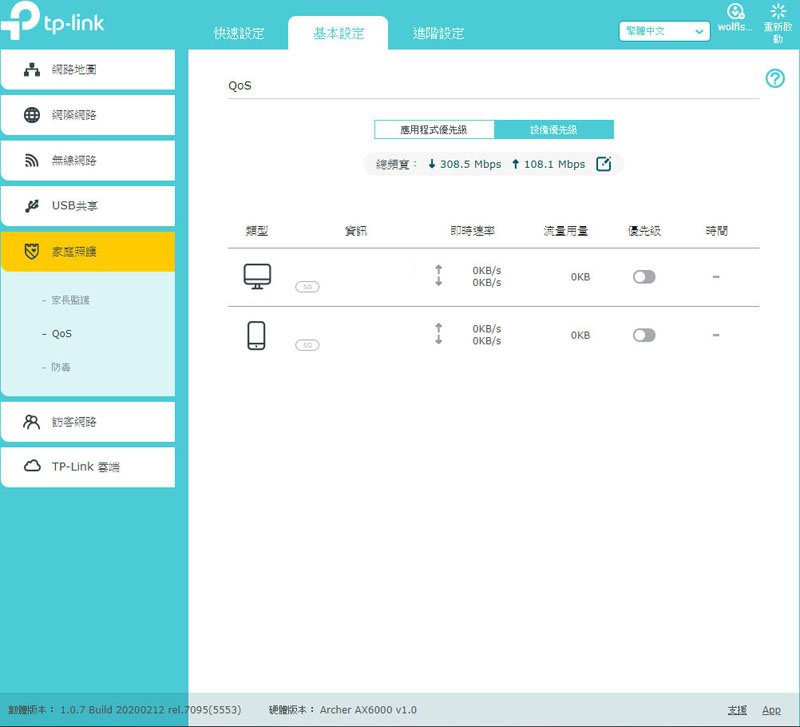
Task: Click the QoS help question mark icon
Action: tap(774, 79)
